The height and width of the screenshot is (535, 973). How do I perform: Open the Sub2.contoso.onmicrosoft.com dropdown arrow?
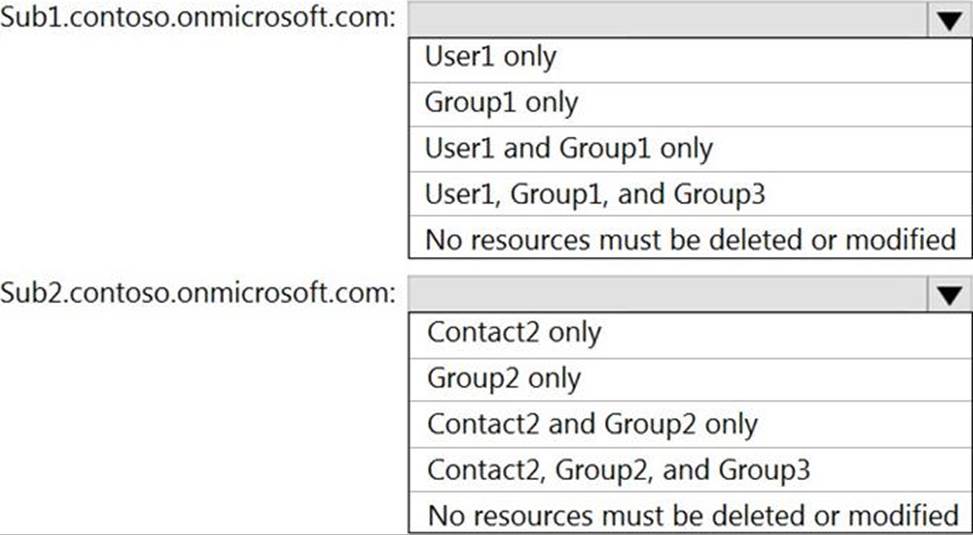[x=949, y=294]
